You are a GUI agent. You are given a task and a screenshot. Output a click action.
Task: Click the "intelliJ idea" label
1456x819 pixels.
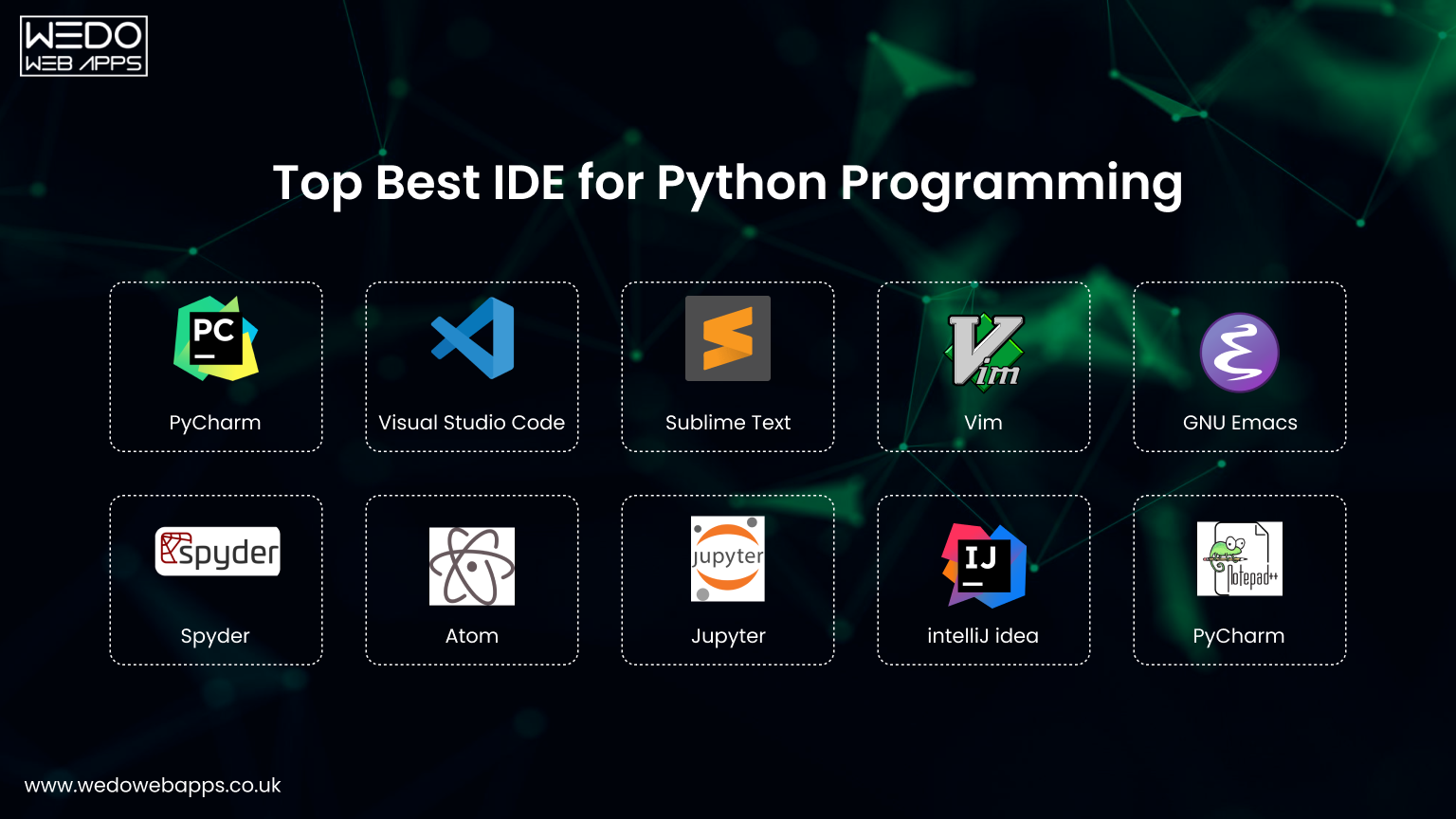pos(983,636)
